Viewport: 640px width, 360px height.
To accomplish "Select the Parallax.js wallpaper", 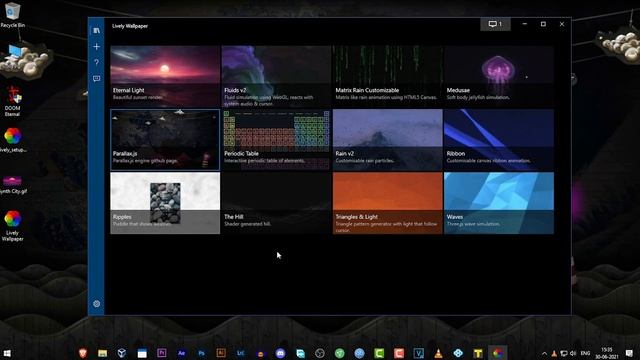I will click(165, 140).
